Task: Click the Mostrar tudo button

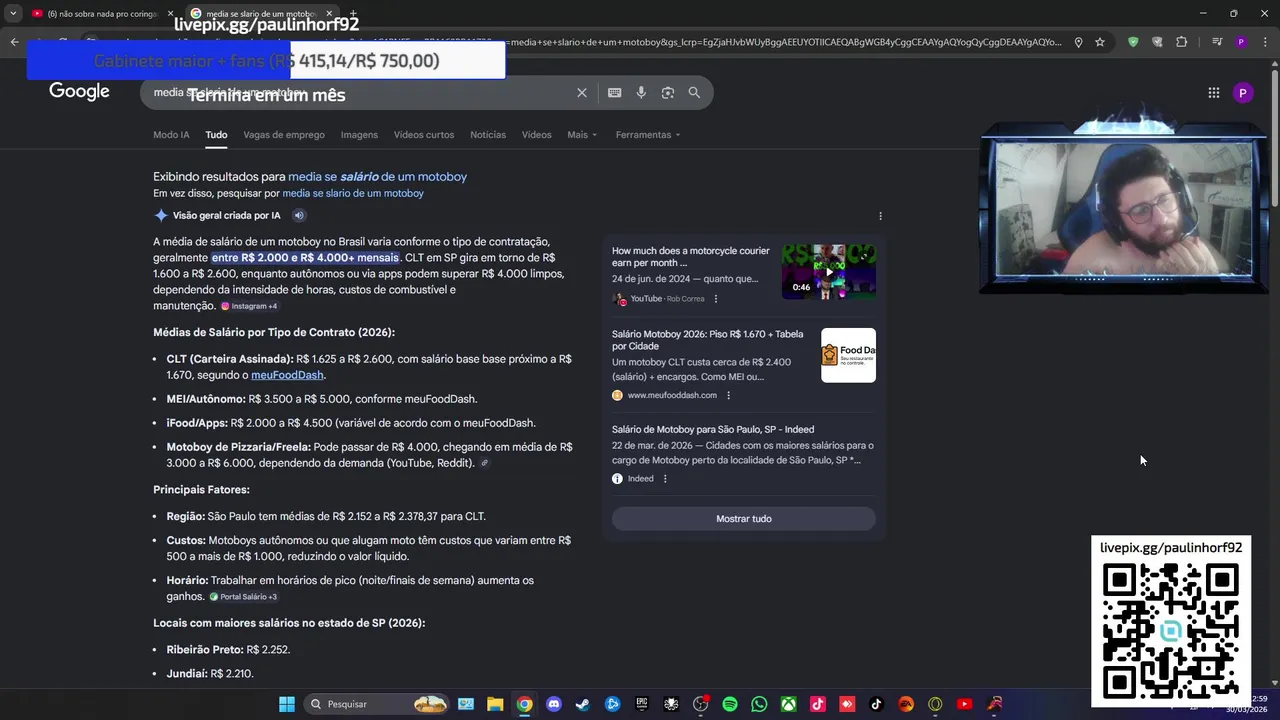Action: tap(744, 519)
